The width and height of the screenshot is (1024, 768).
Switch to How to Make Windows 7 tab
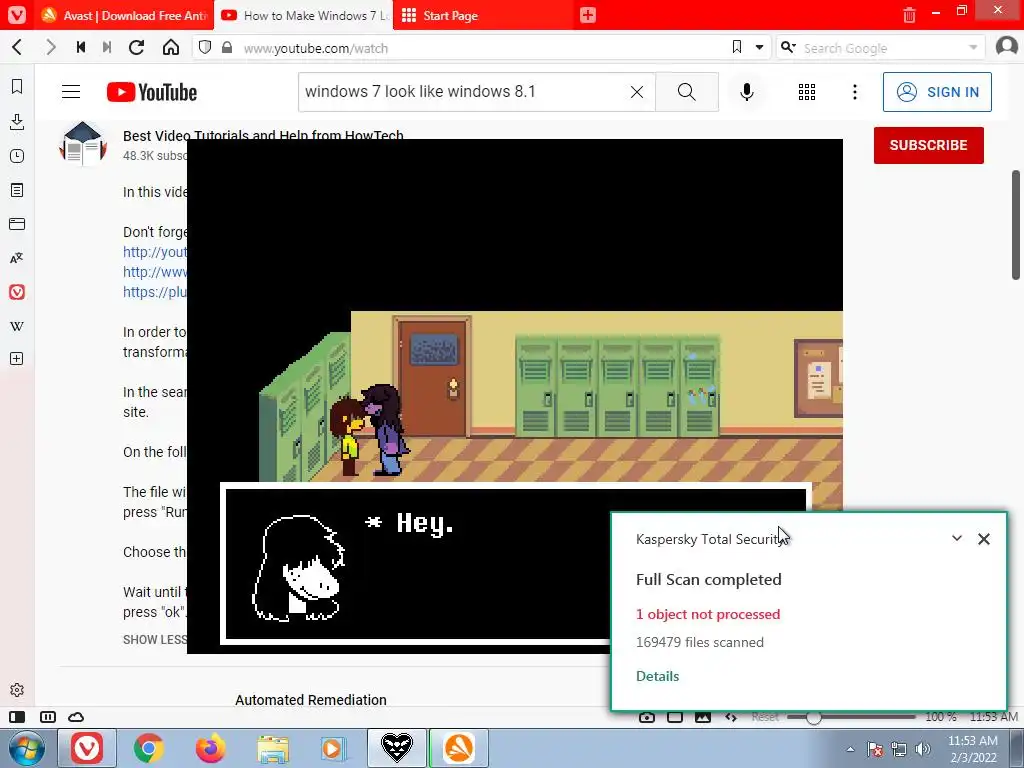tap(303, 16)
